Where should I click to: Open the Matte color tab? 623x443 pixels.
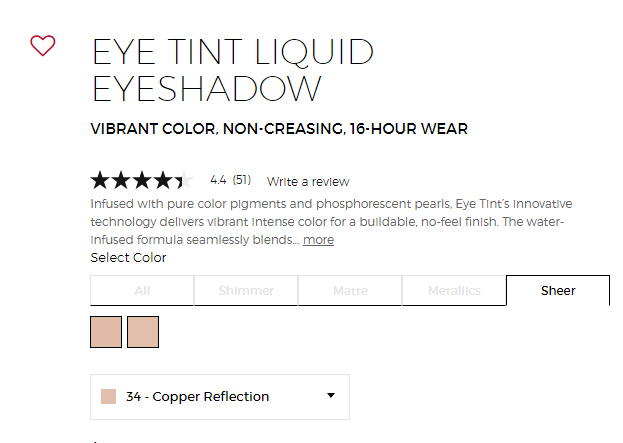(350, 290)
